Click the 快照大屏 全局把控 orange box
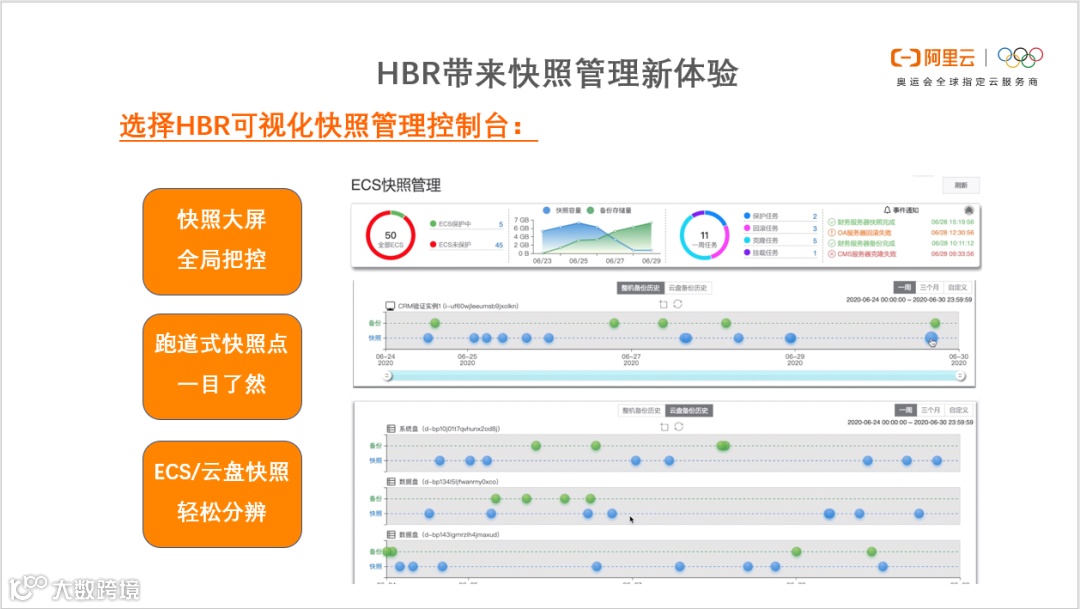1080x609 pixels. click(222, 241)
